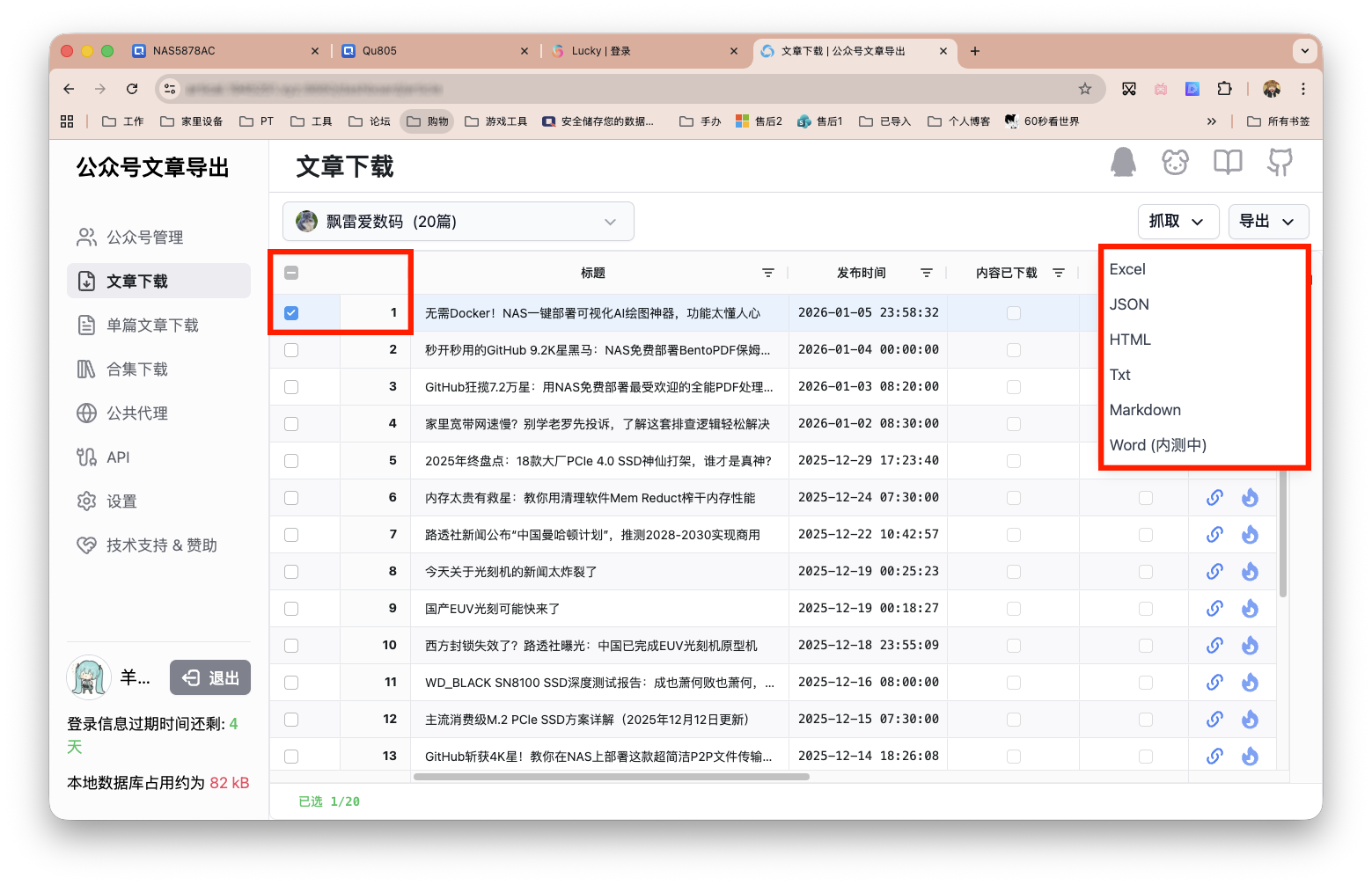
Task: Click the flame download icon on row 6
Action: pyautogui.click(x=1250, y=497)
